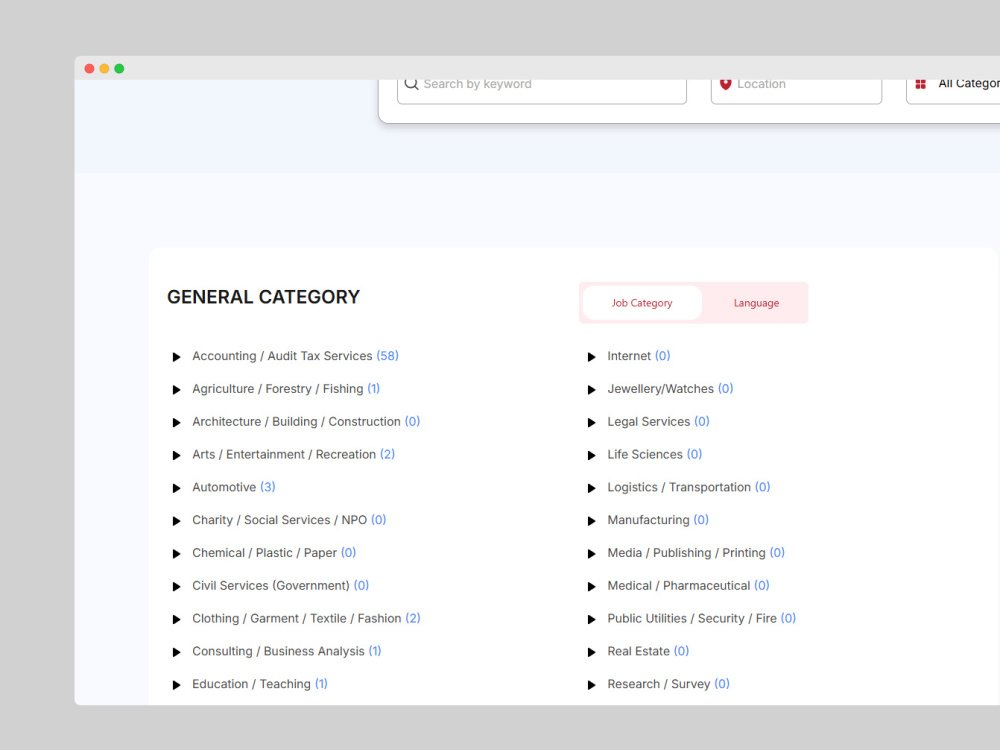Switch to the Language tab
The width and height of the screenshot is (1000, 750).
pyautogui.click(x=756, y=303)
